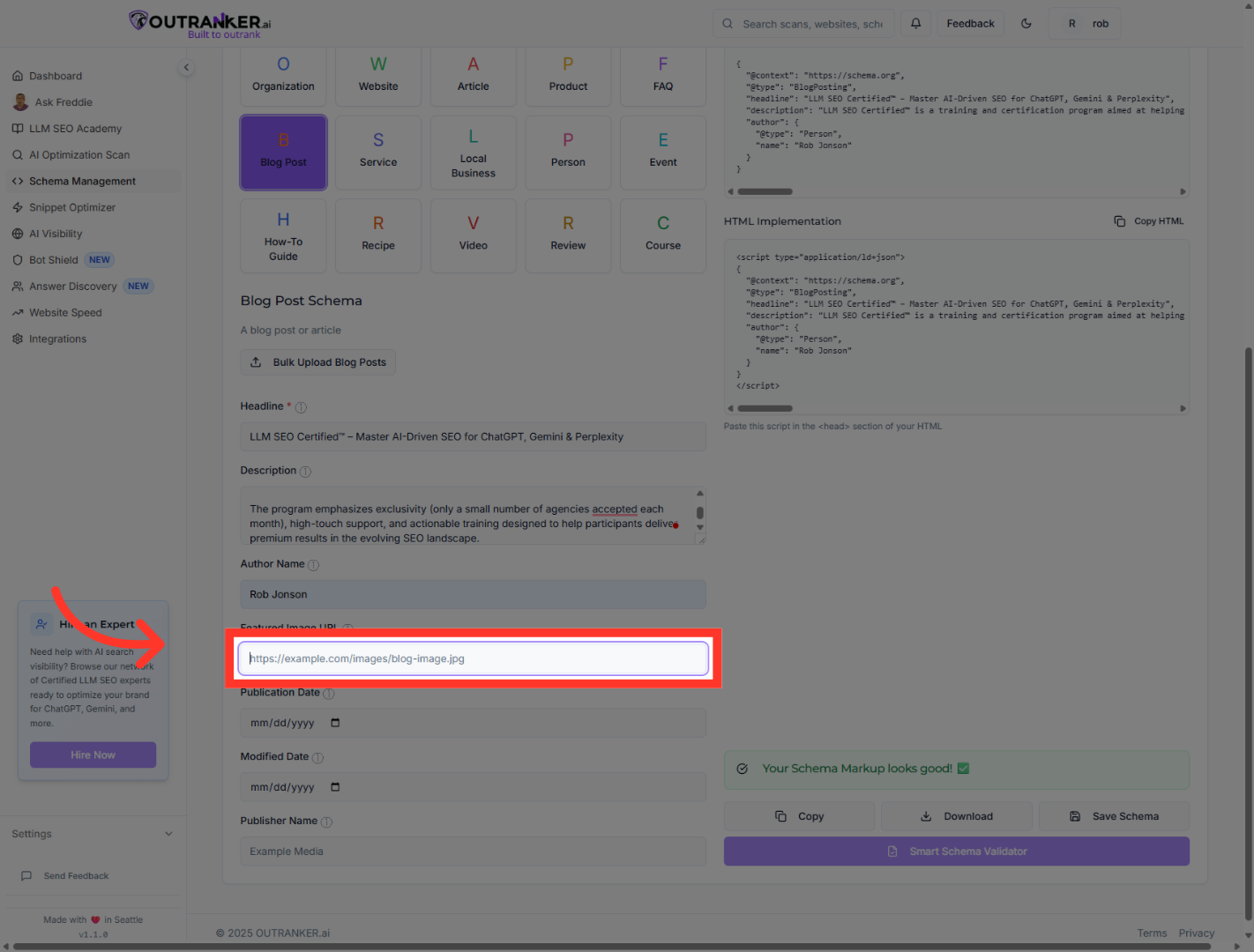The height and width of the screenshot is (952, 1254).
Task: Show Headline field info tooltip icon
Action: (301, 407)
